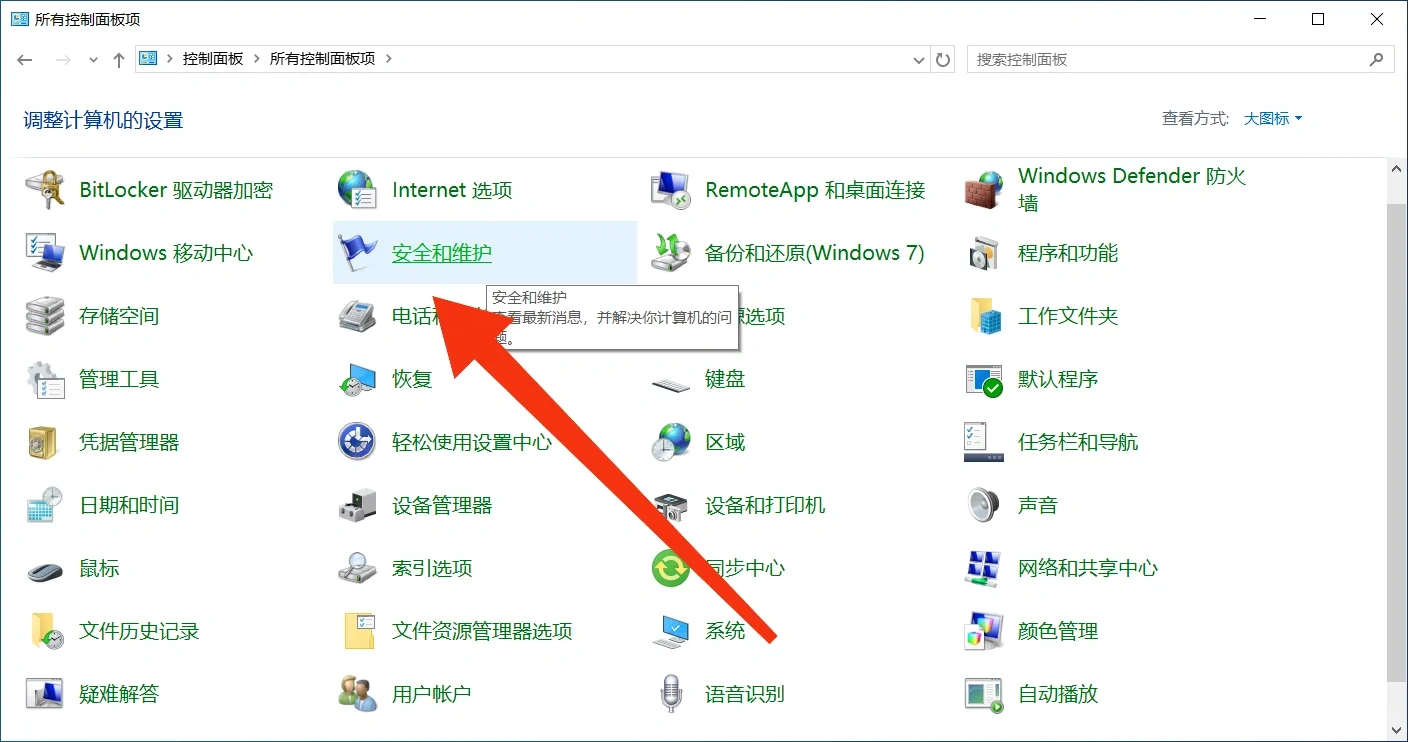1408x742 pixels.
Task: Click the 控制面板 breadcrumb
Action: pos(213,59)
